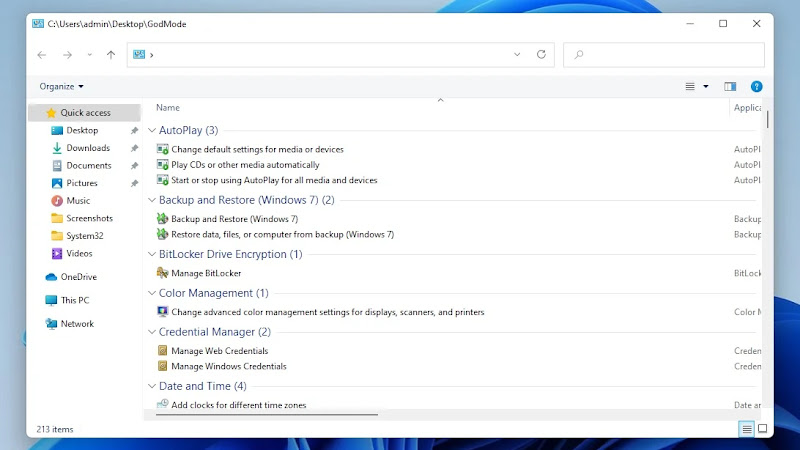Open the Screenshots folder
Screen dimensions: 800x450
pyautogui.click(x=89, y=218)
